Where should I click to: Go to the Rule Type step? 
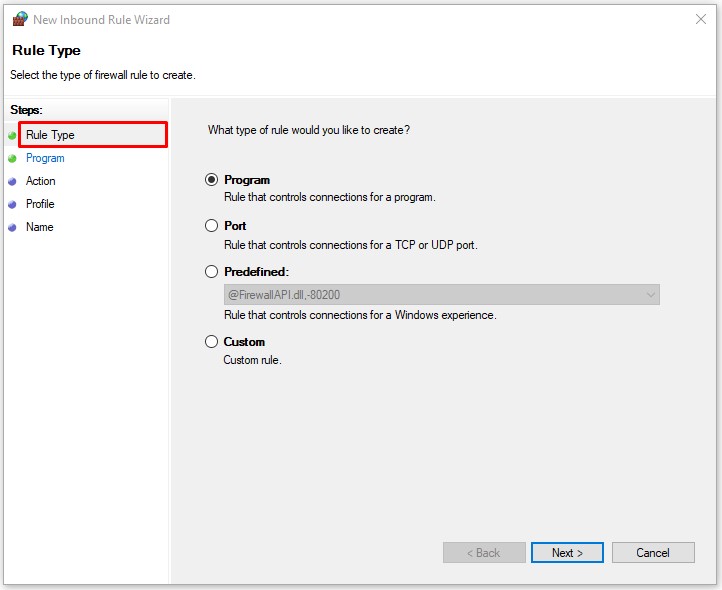pos(50,135)
